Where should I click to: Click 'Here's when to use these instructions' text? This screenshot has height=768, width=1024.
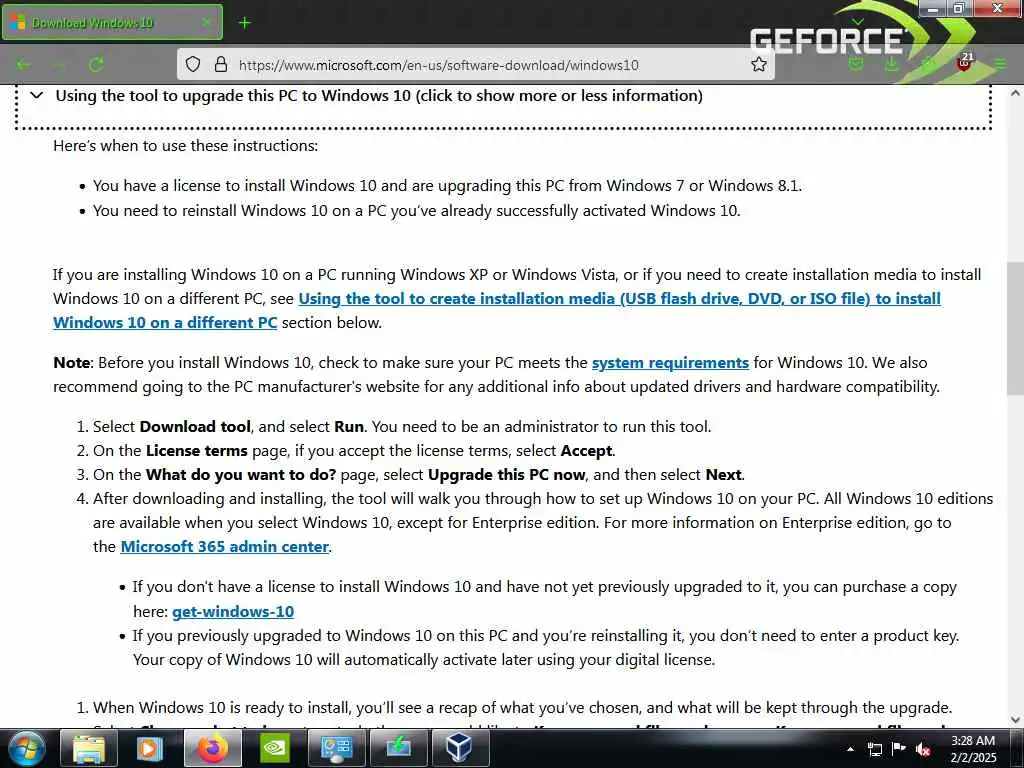pyautogui.click(x=185, y=146)
